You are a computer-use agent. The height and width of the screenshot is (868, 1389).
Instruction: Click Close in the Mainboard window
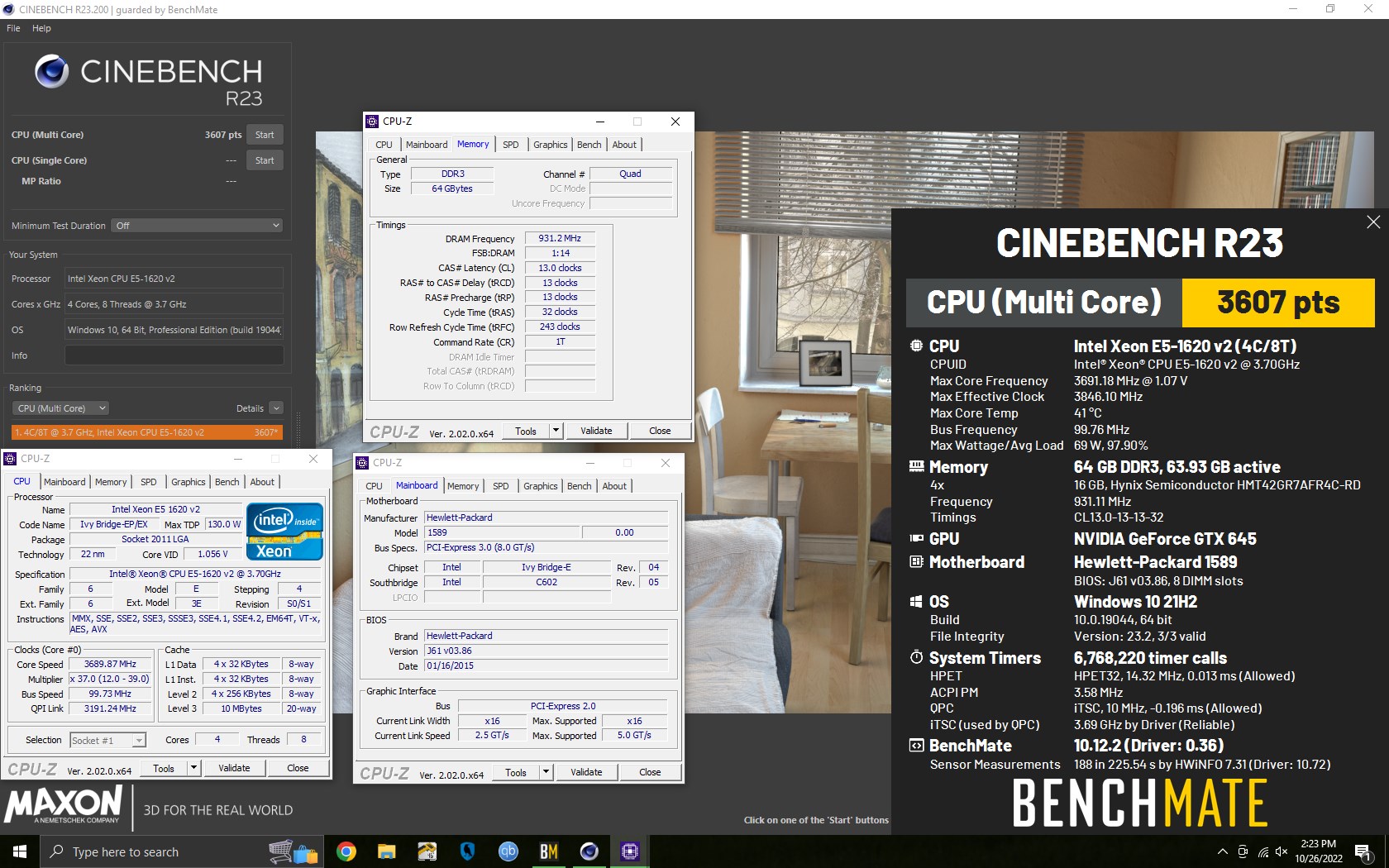[x=650, y=772]
